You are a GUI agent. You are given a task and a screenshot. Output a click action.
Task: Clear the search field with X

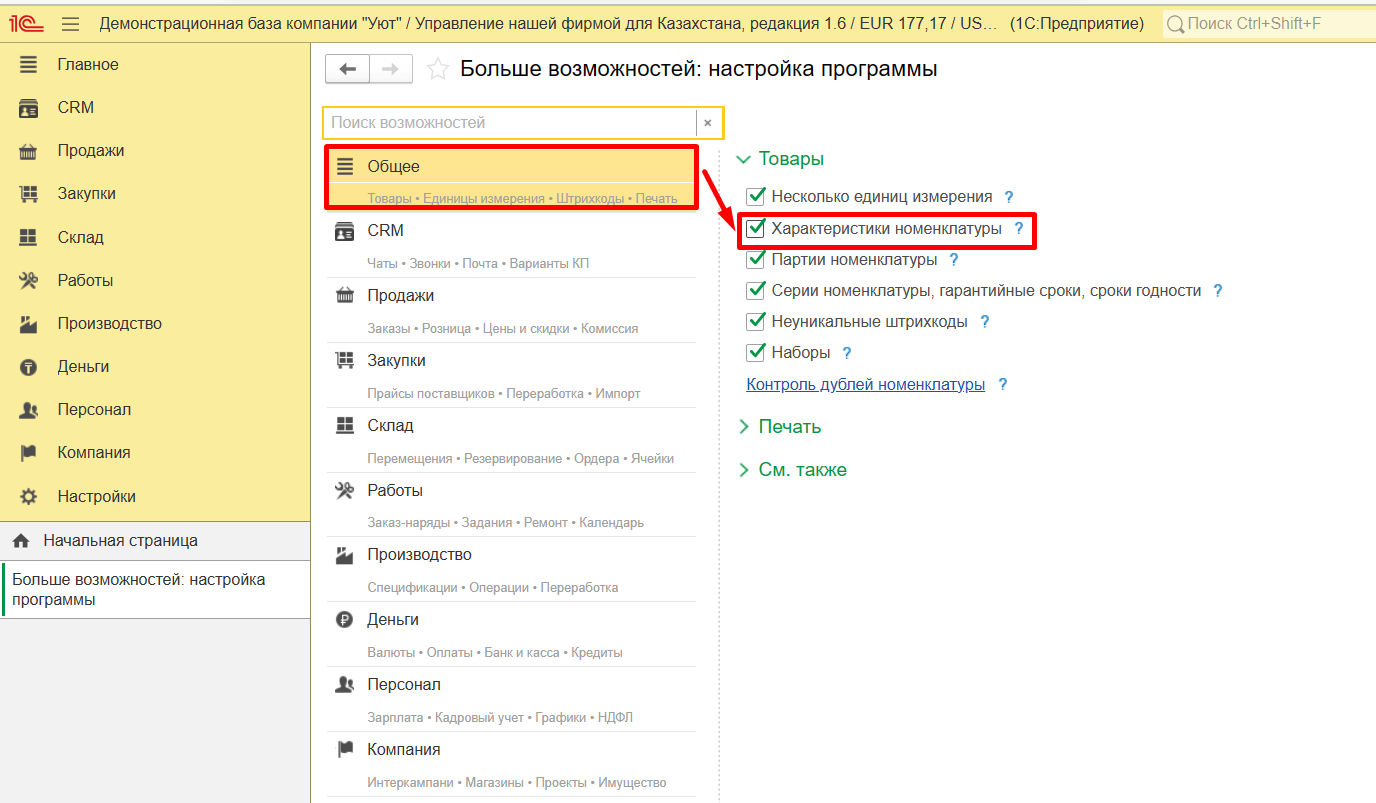(708, 123)
